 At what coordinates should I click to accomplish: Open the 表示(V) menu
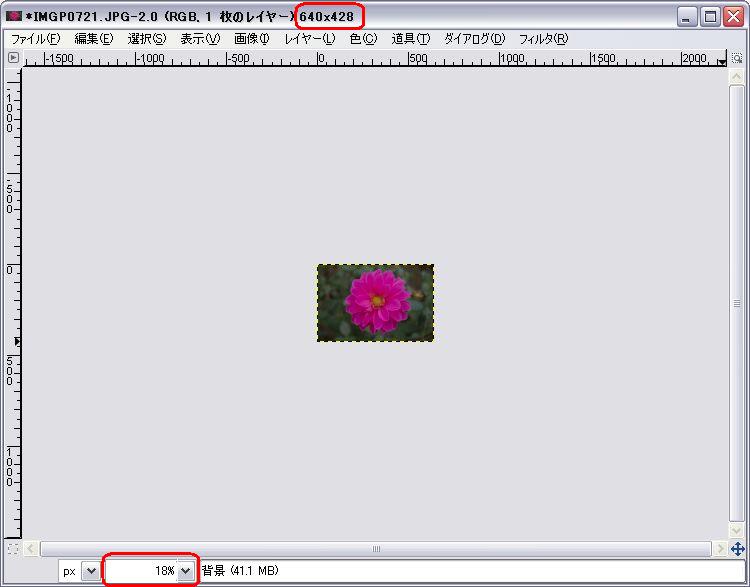coord(200,39)
